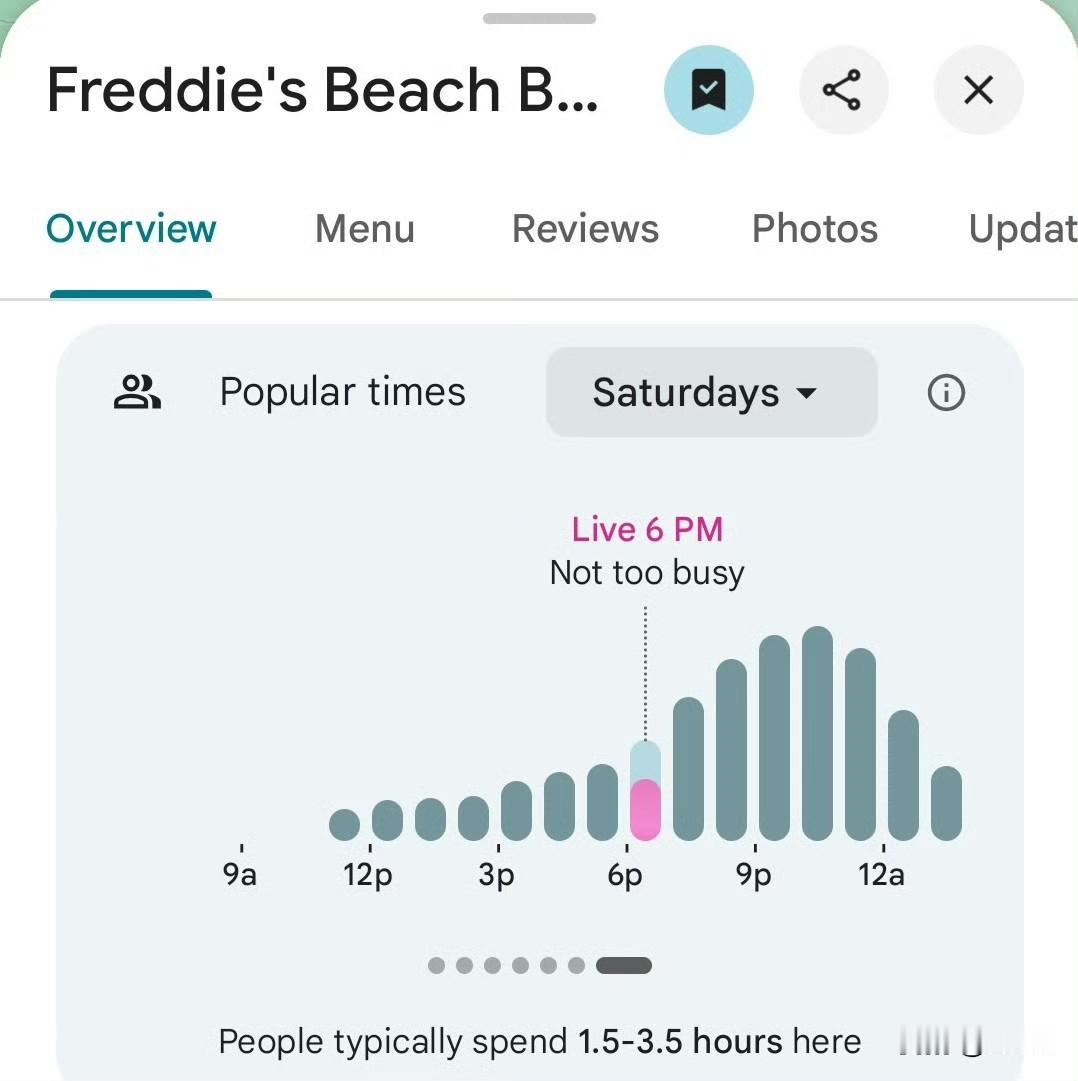
Task: Open the Popular times info icon
Action: 946,393
